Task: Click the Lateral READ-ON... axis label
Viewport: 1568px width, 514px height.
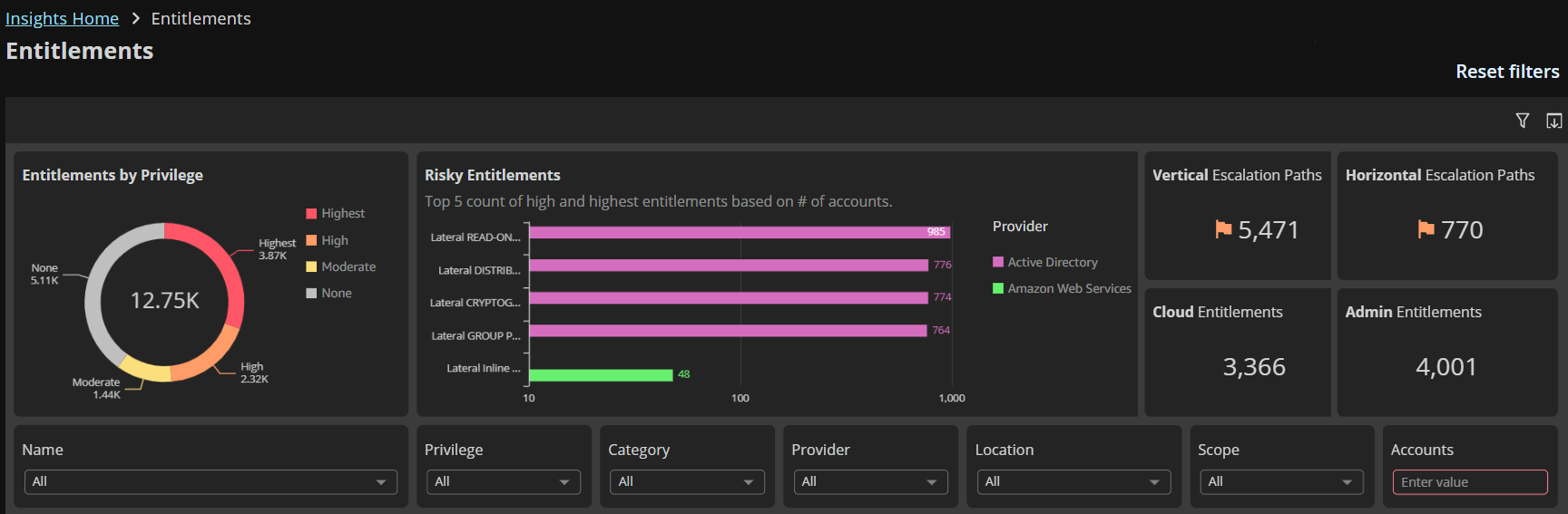Action: point(475,238)
